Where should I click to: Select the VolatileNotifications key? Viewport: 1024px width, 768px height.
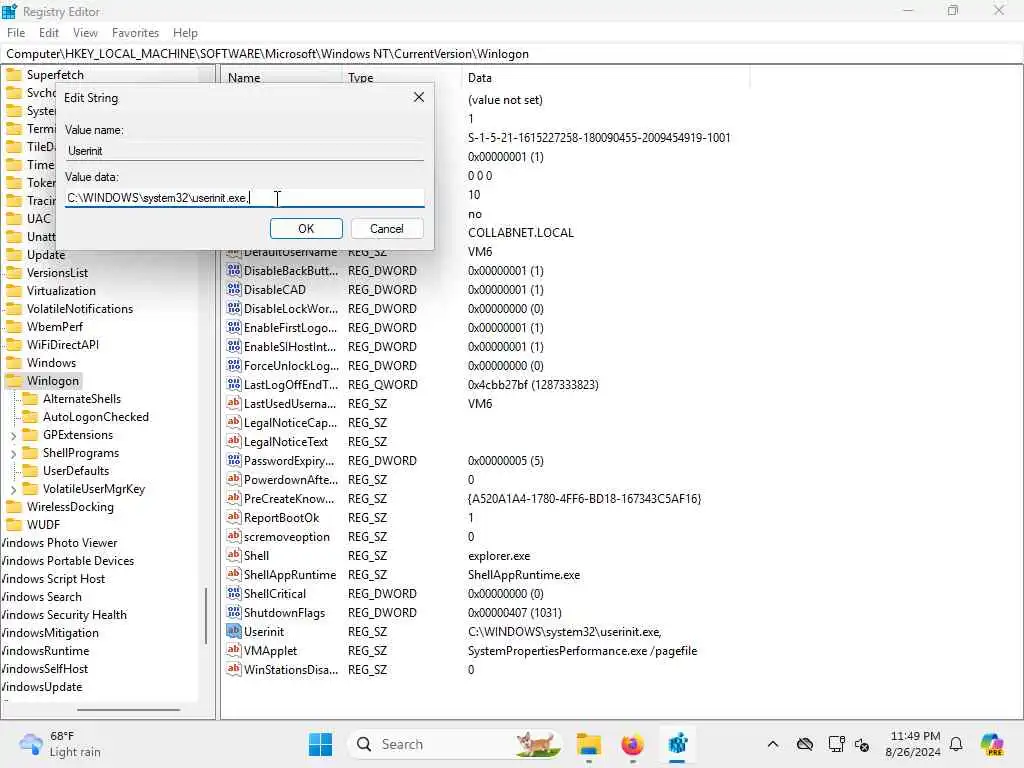[x=80, y=309]
